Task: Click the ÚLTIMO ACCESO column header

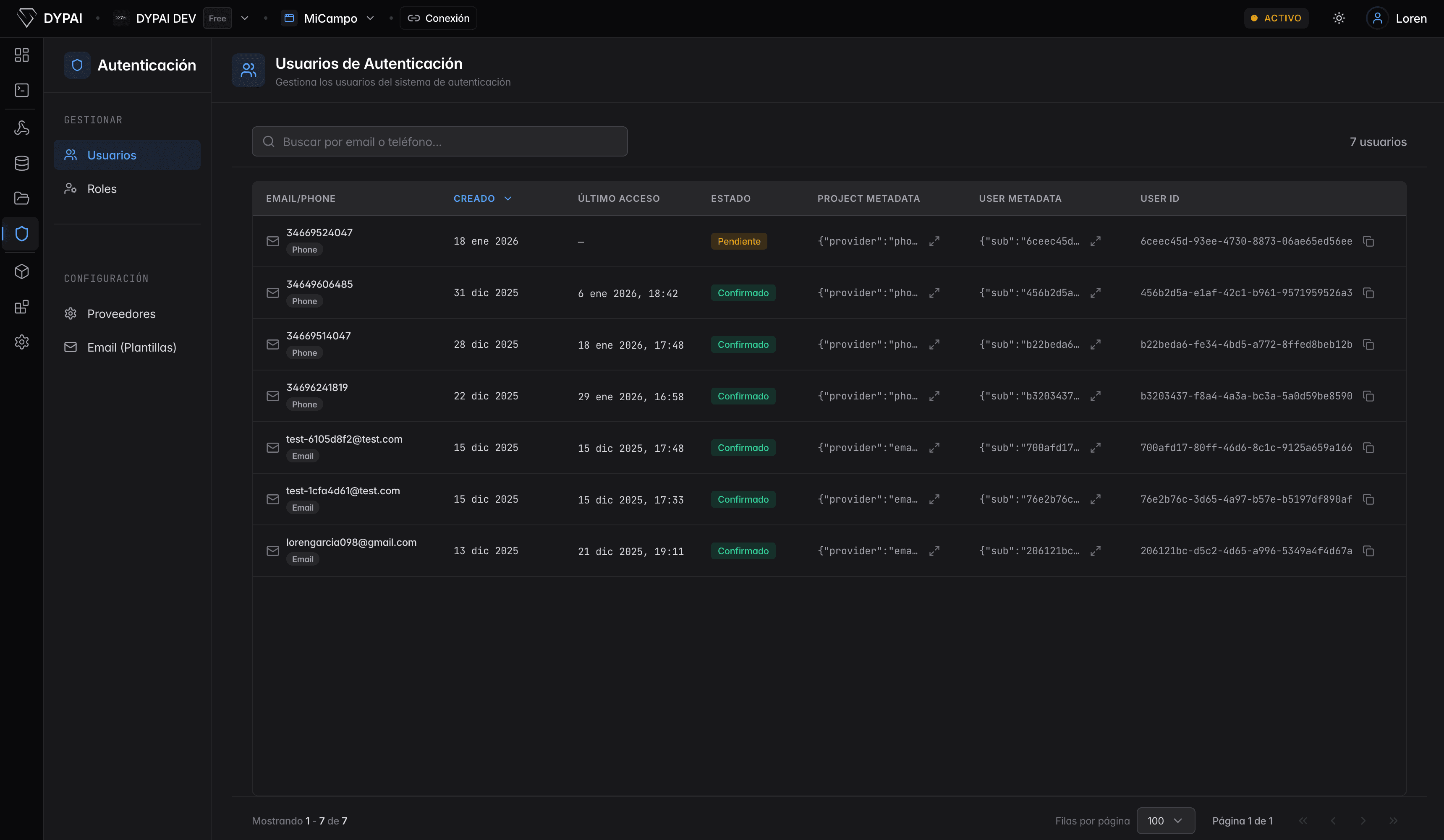Action: [618, 198]
